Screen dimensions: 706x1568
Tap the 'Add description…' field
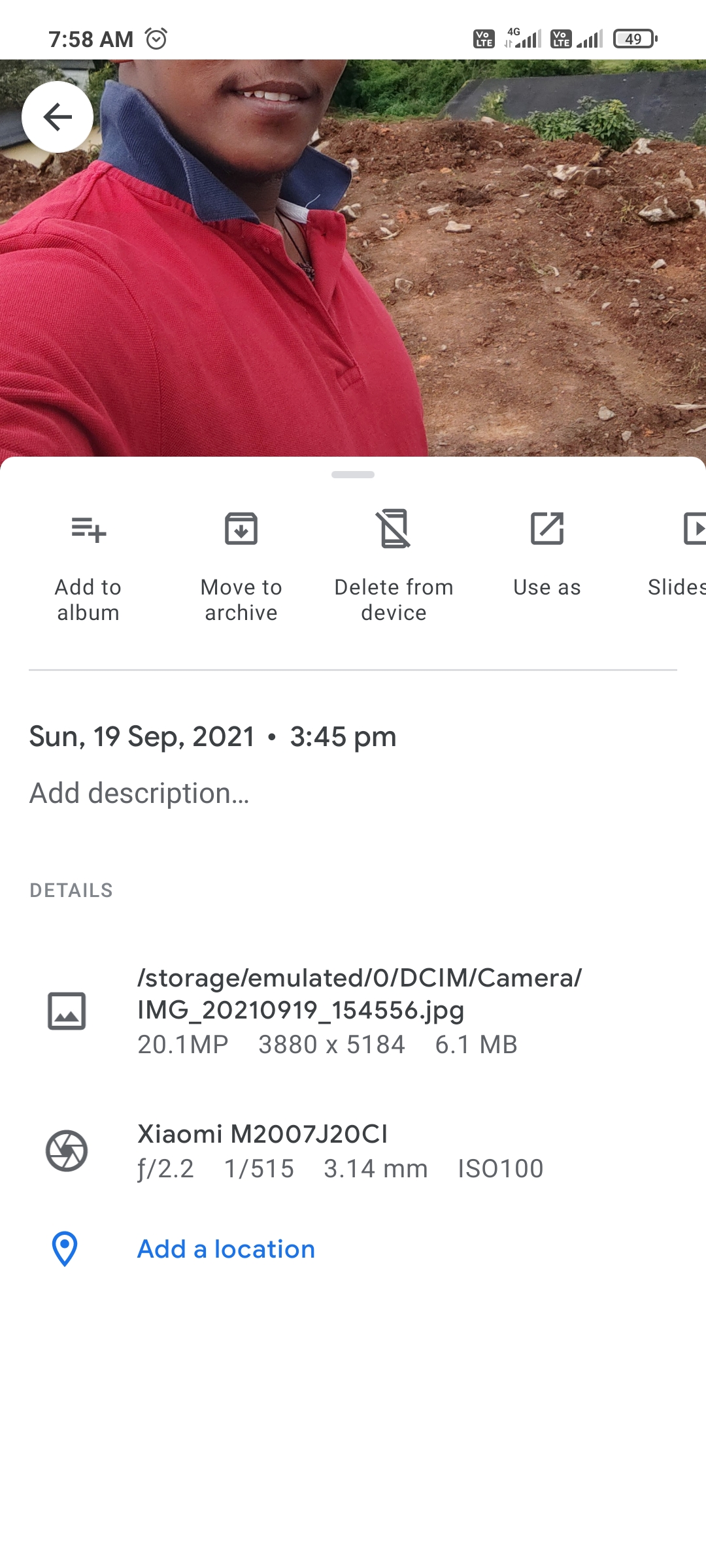(139, 793)
